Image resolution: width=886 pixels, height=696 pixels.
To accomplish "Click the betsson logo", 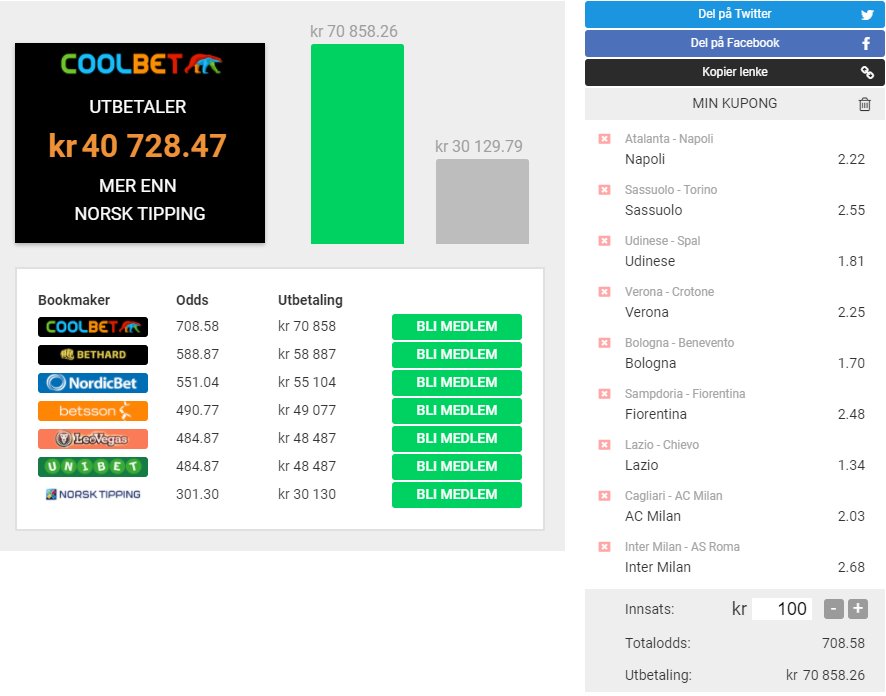I will [93, 411].
